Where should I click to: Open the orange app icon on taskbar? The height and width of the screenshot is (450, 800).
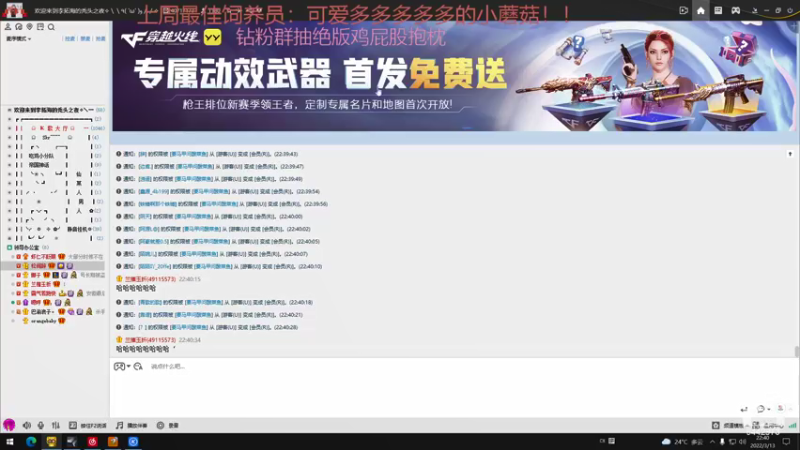[113, 442]
